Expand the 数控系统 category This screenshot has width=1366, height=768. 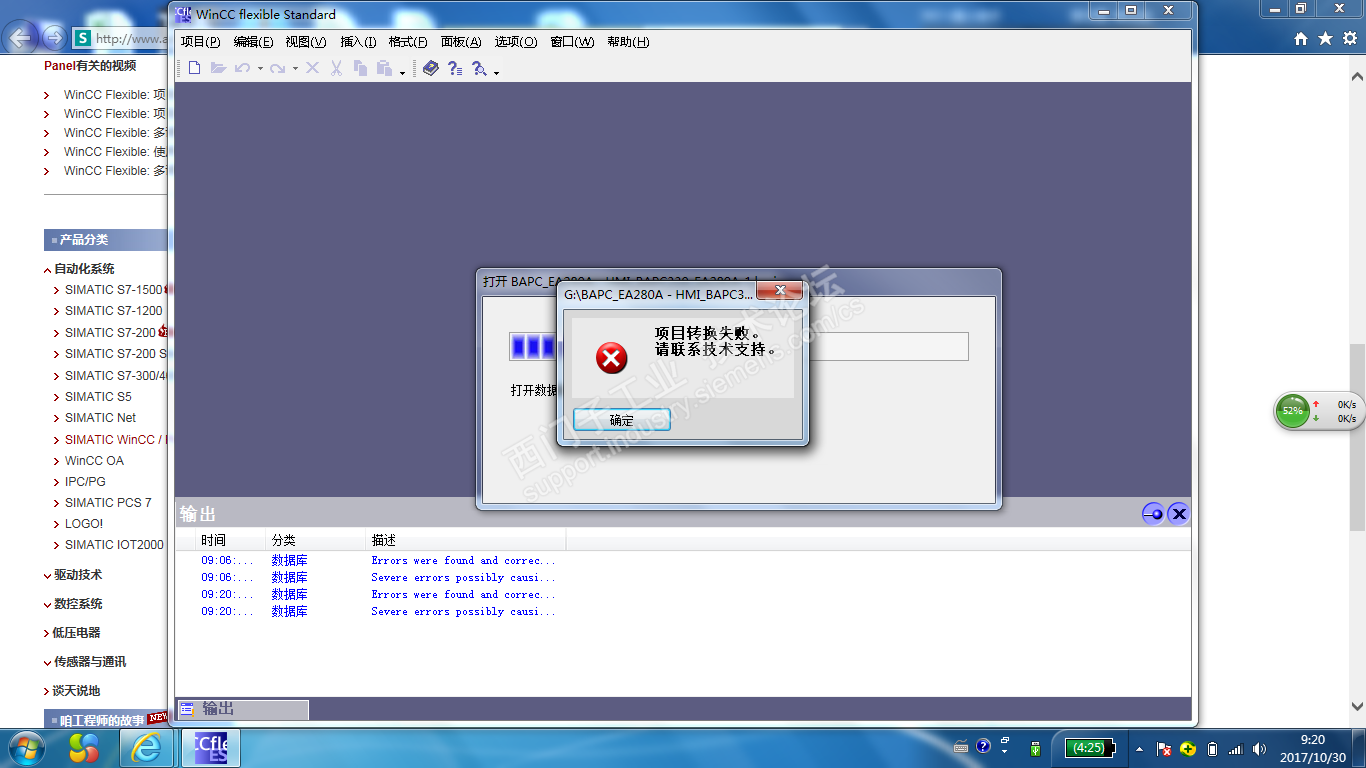[47, 605]
